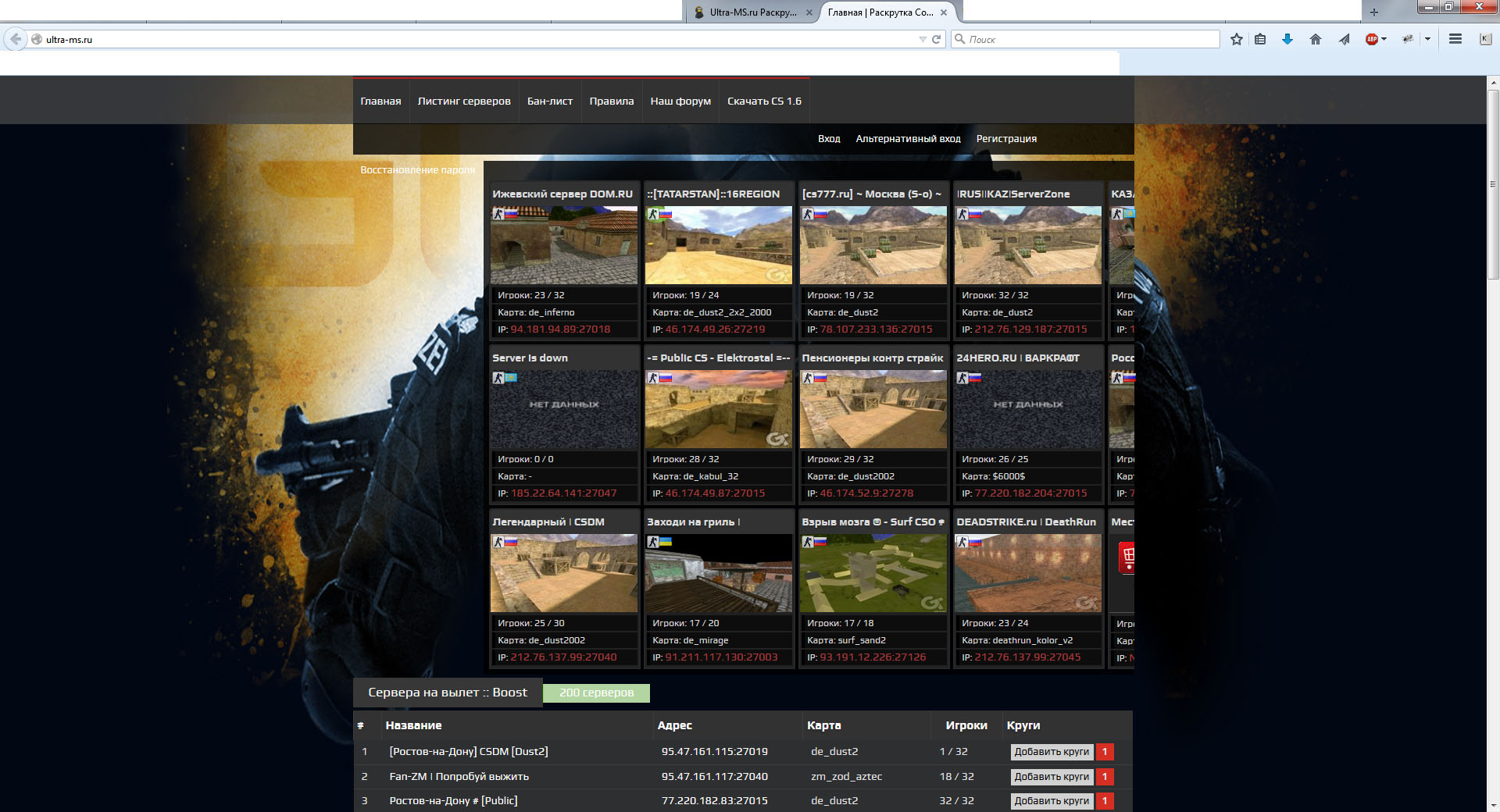Open the Правила menu item
The image size is (1500, 812).
click(612, 101)
